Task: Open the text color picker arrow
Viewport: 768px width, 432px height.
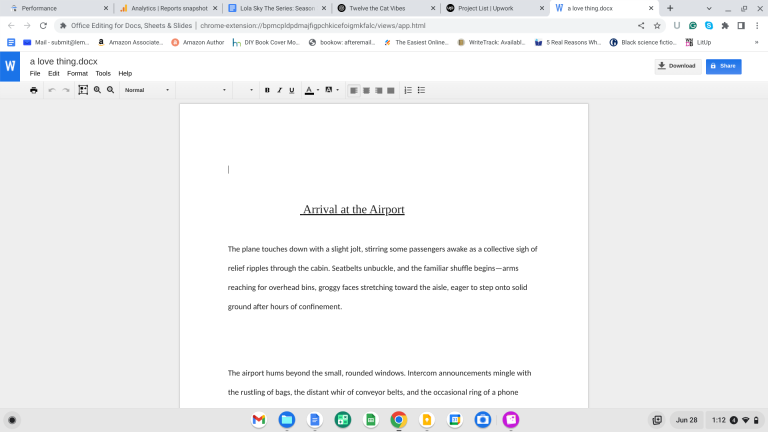Action: tap(318, 90)
